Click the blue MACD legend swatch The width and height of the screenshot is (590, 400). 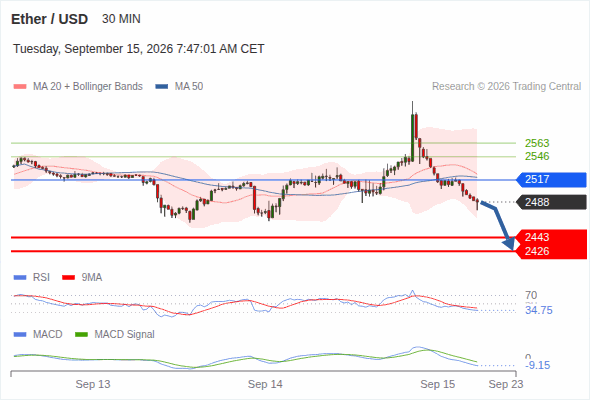coord(20,335)
